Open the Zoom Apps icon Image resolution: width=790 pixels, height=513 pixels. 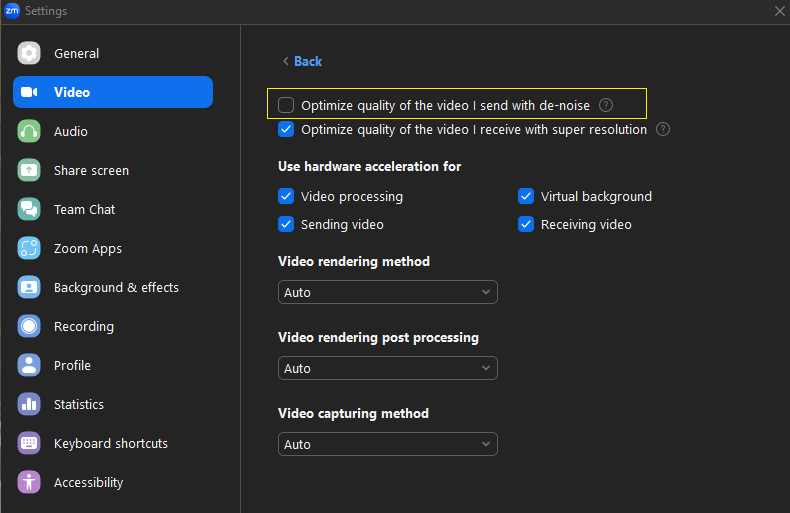point(29,249)
